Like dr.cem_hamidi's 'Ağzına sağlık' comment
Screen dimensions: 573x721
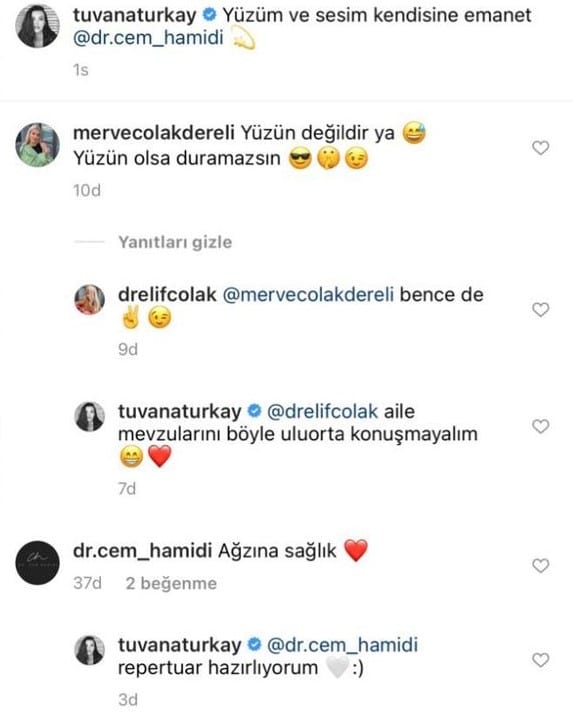pos(540,566)
